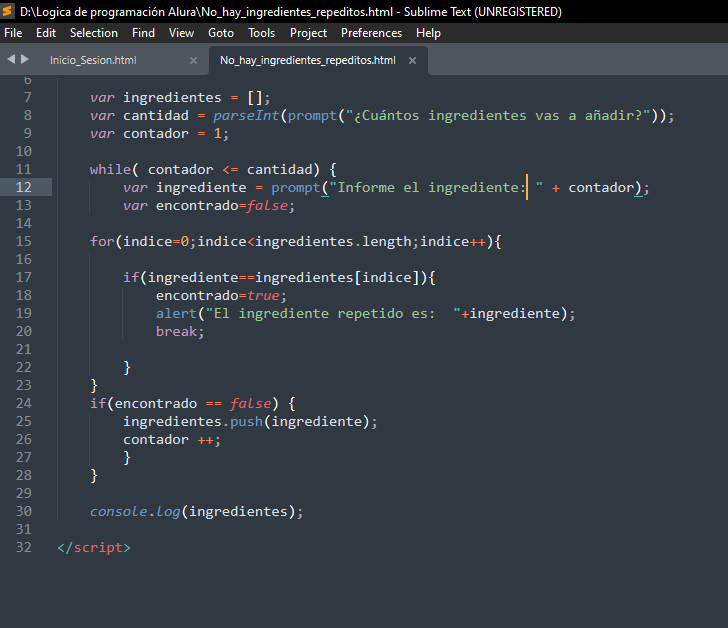Open the Preferences menu
The width and height of the screenshot is (728, 628).
pos(371,33)
